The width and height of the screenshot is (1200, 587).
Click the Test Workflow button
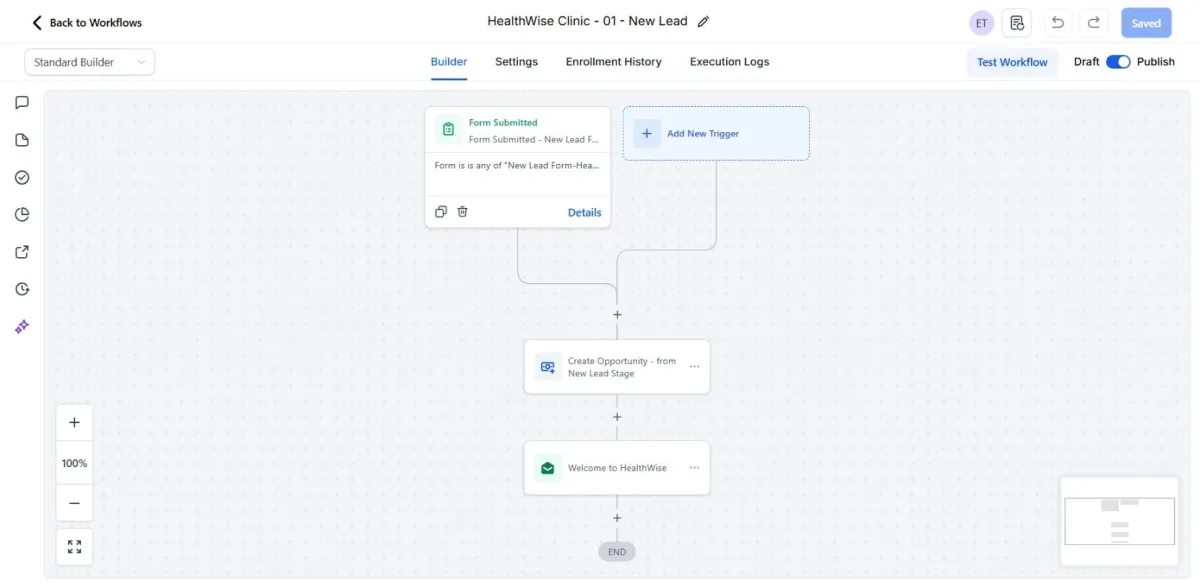pyautogui.click(x=1012, y=62)
